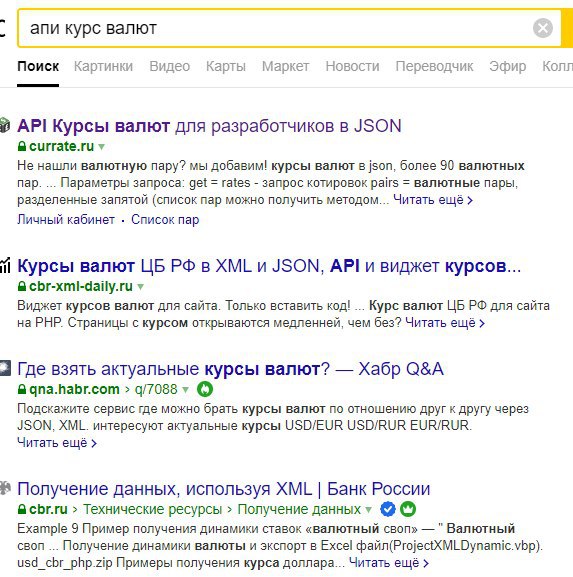This screenshot has width=573, height=577.
Task: Click the blue verified checkmark badge near cbr.ru
Action: pos(388,510)
